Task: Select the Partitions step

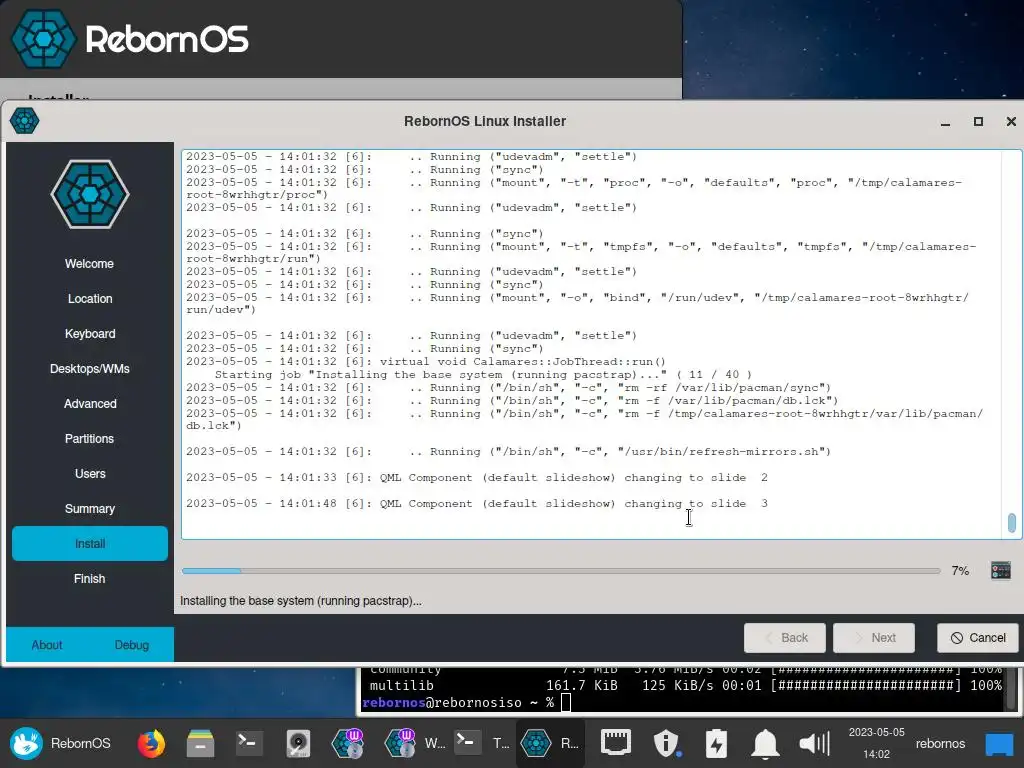Action: 89,439
